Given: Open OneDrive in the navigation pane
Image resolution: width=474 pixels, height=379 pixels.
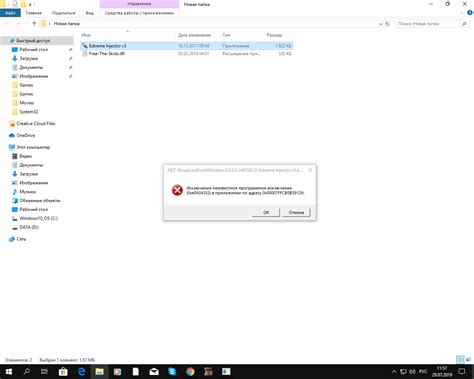Looking at the screenshot, I should [x=26, y=135].
